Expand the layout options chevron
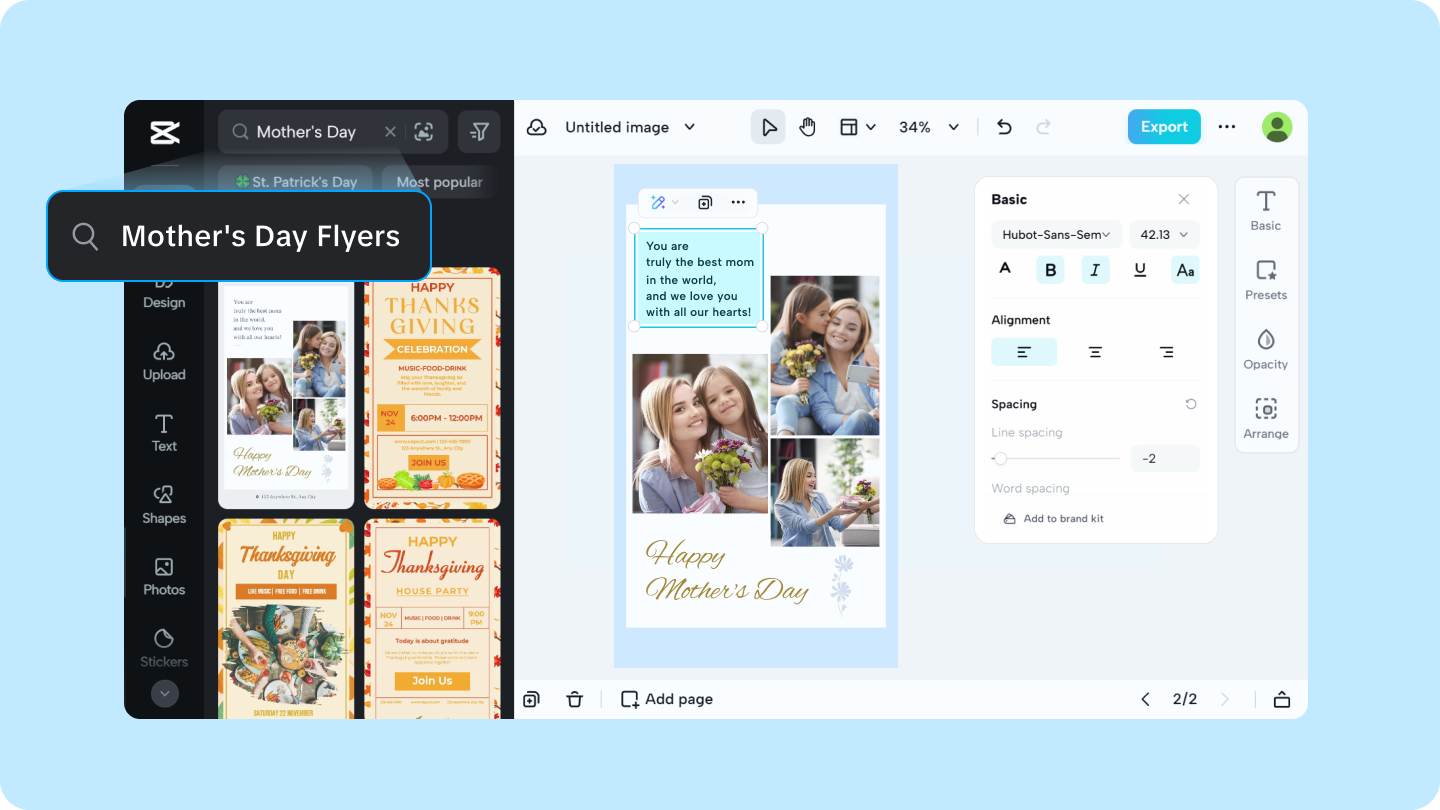Viewport: 1440px width, 810px height. pyautogui.click(x=871, y=127)
